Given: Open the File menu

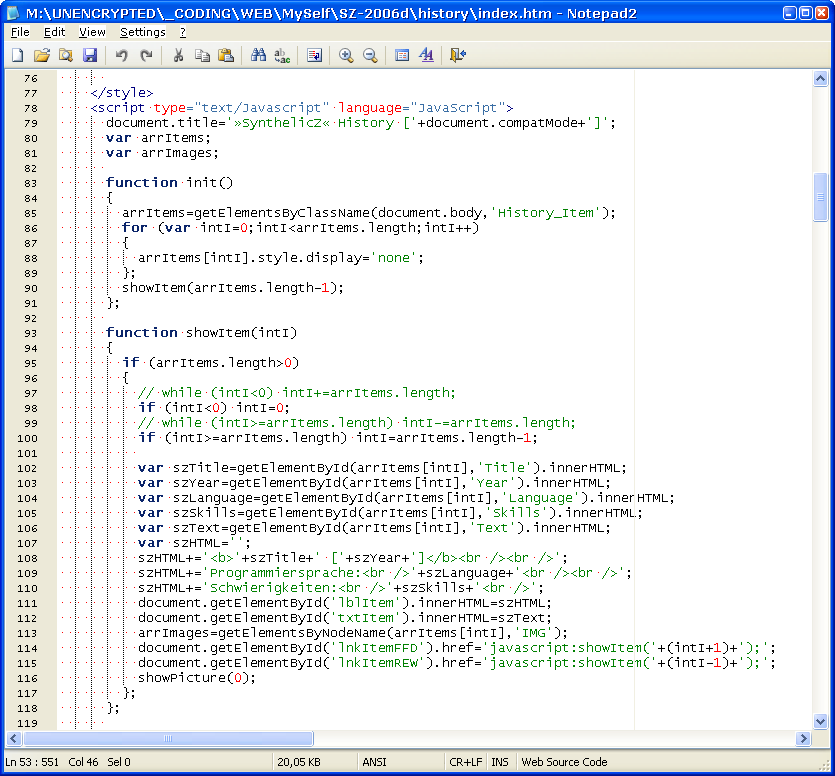Looking at the screenshot, I should click(20, 32).
